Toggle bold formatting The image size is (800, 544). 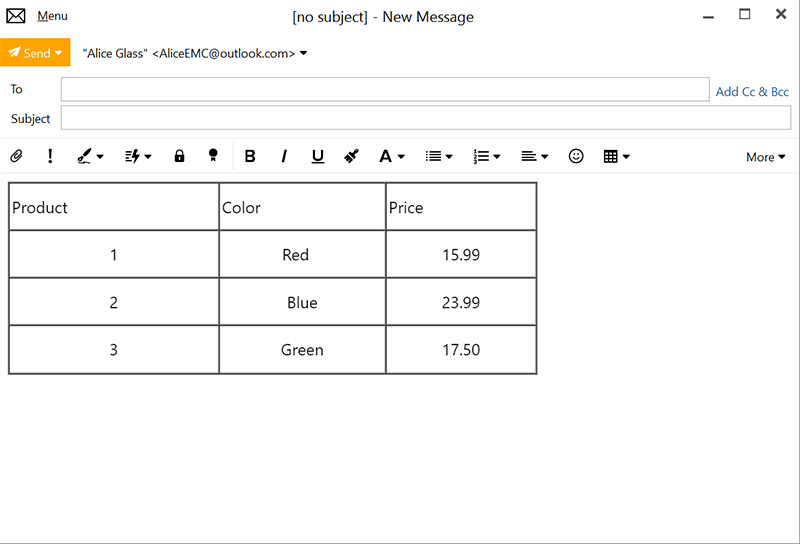250,156
